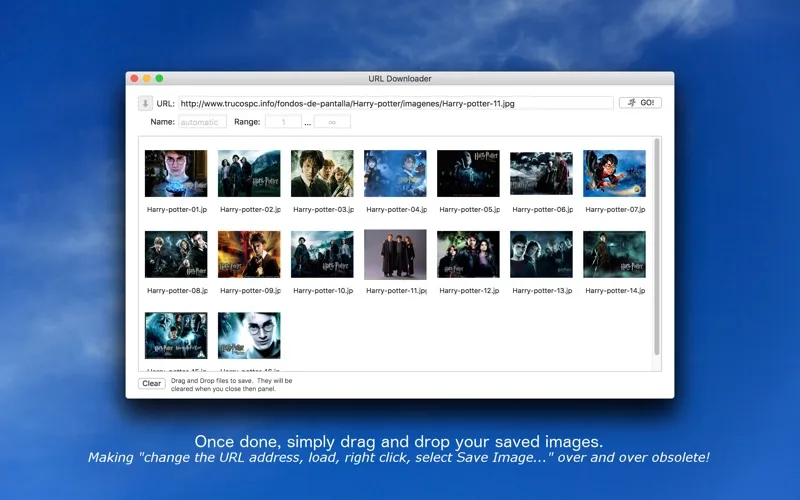Select the Harry-potter-06 thumbnail
This screenshot has width=800, height=500.
[541, 173]
